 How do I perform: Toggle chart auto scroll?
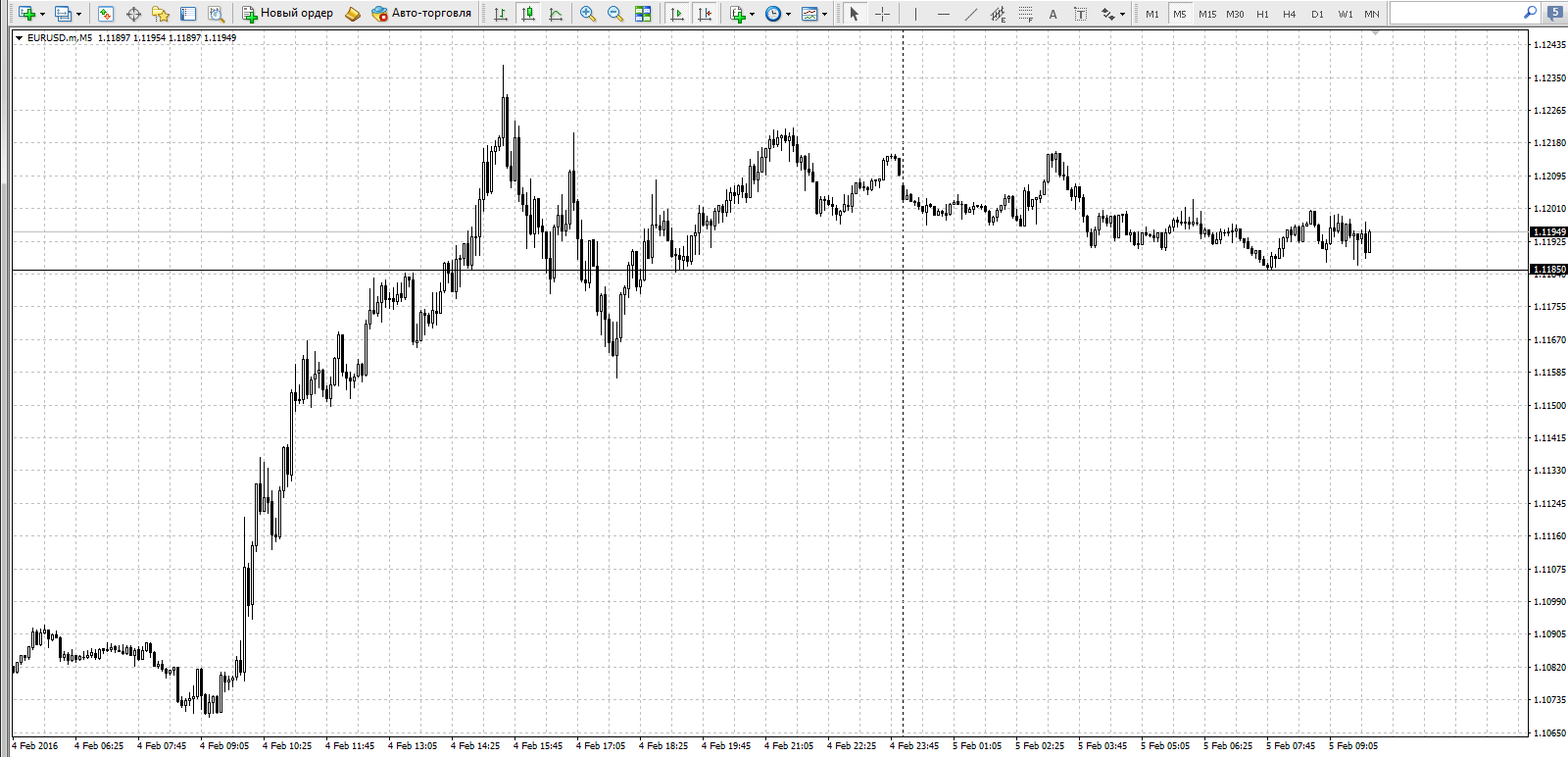(x=677, y=14)
